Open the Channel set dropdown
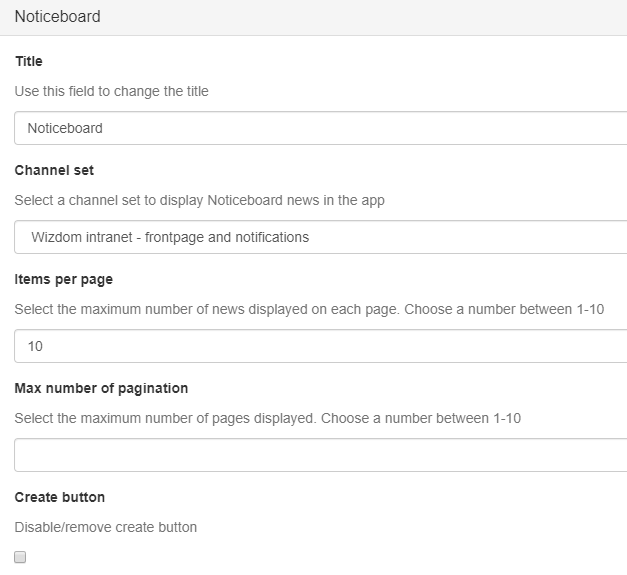This screenshot has width=627, height=575. pos(320,237)
